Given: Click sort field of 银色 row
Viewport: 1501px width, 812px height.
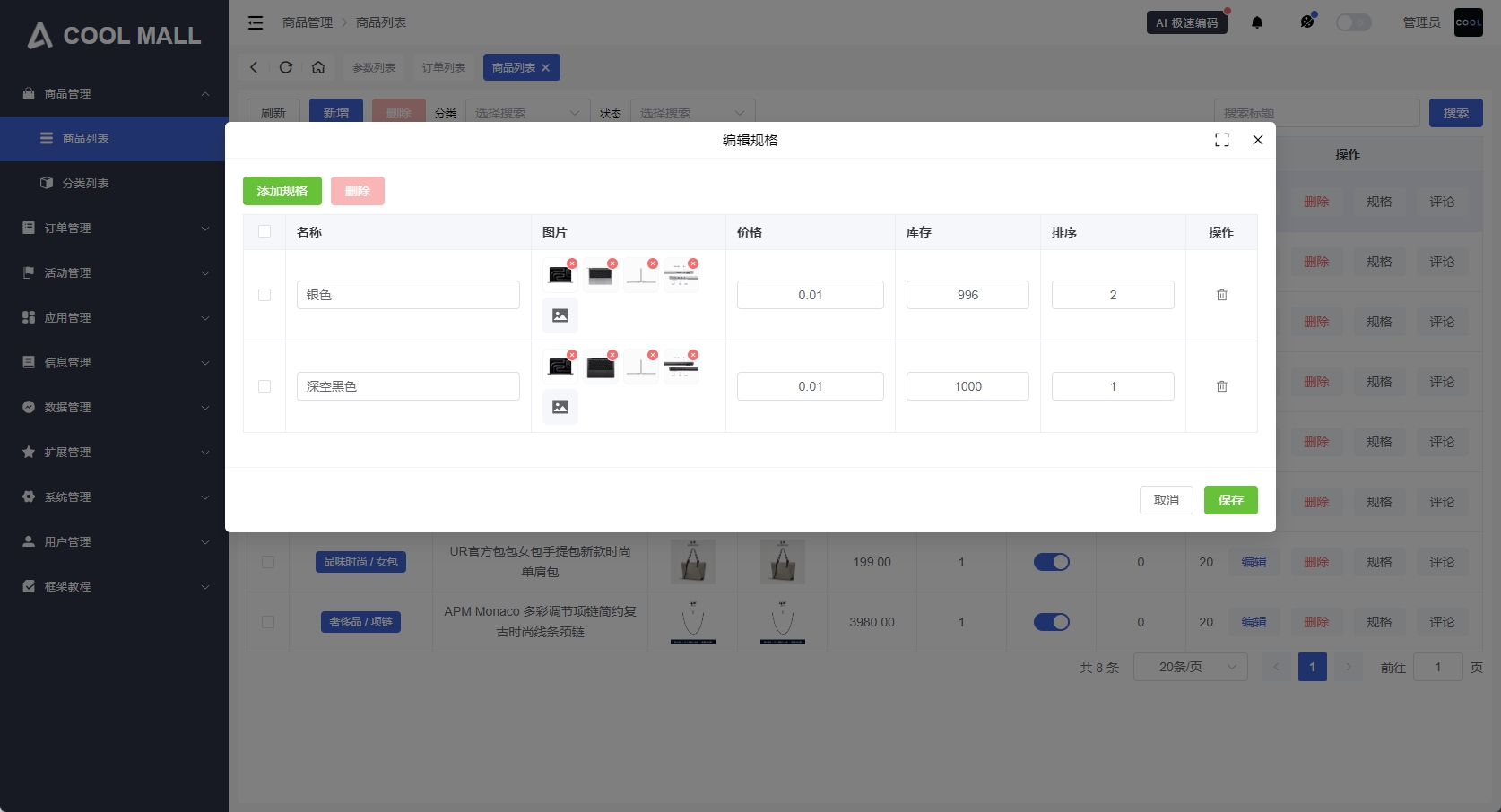Looking at the screenshot, I should coord(1113,295).
